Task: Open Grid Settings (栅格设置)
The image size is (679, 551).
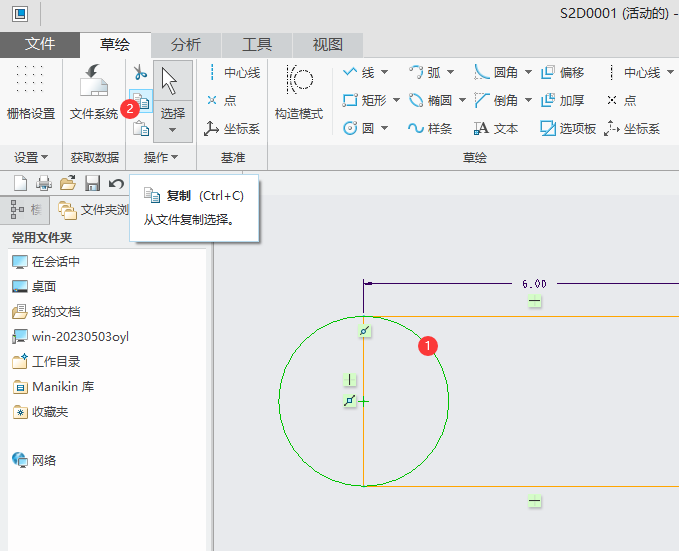Action: 31,92
